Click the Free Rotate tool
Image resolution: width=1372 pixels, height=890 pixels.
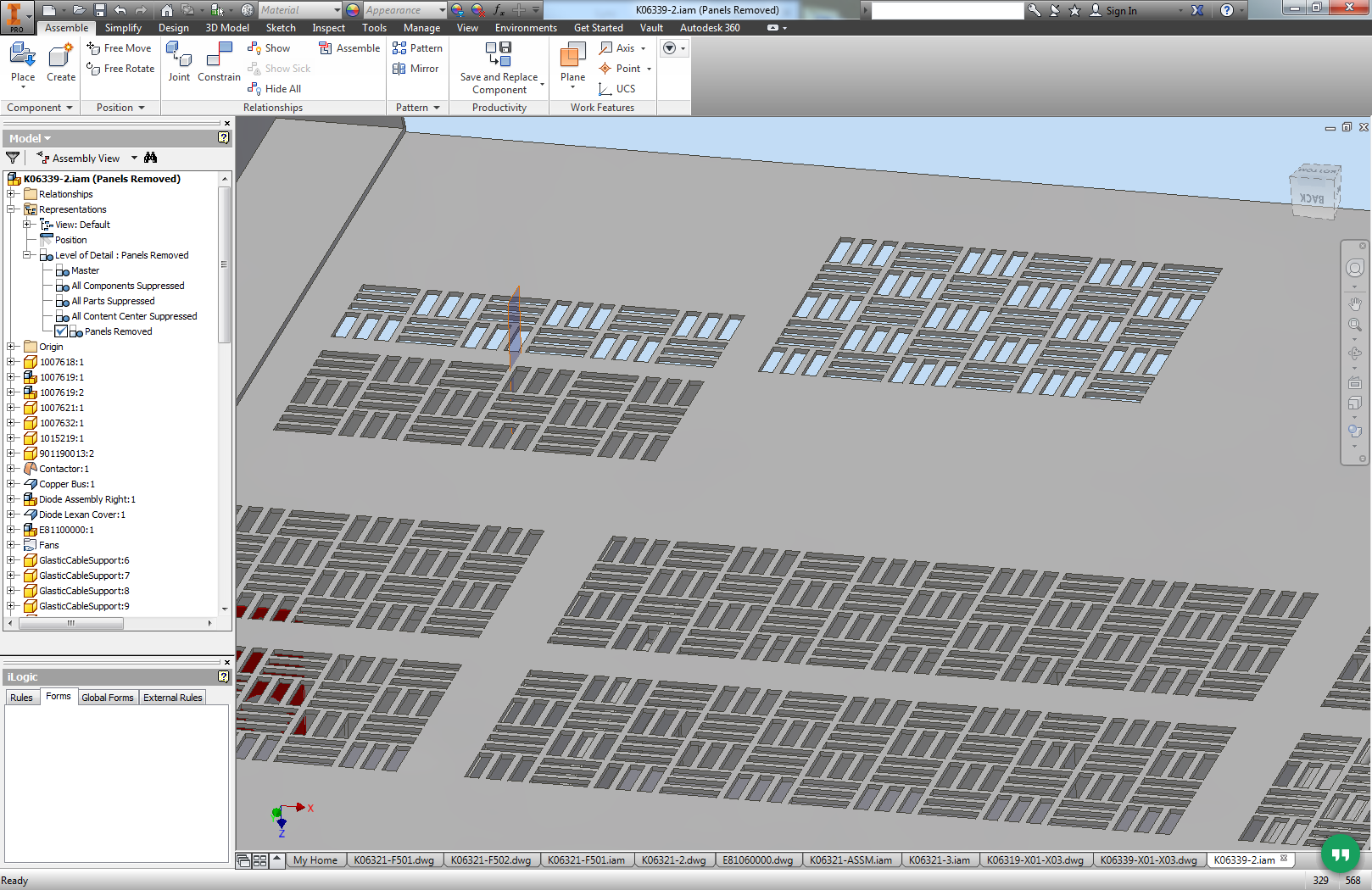pyautogui.click(x=120, y=69)
